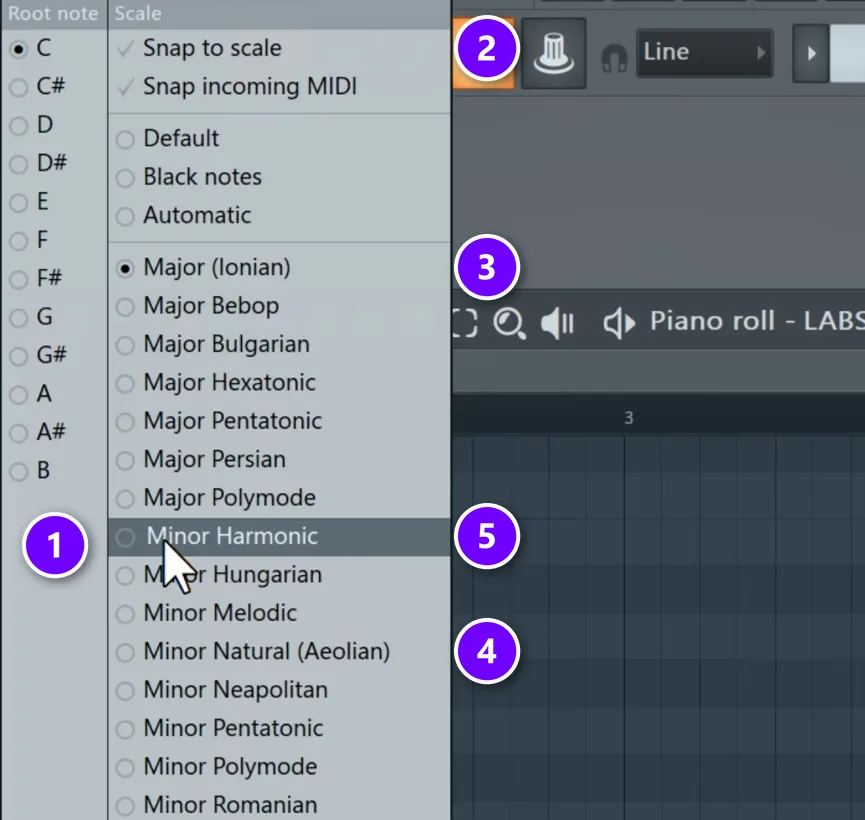
Task: Select the piano roll zoom tool
Action: 509,323
